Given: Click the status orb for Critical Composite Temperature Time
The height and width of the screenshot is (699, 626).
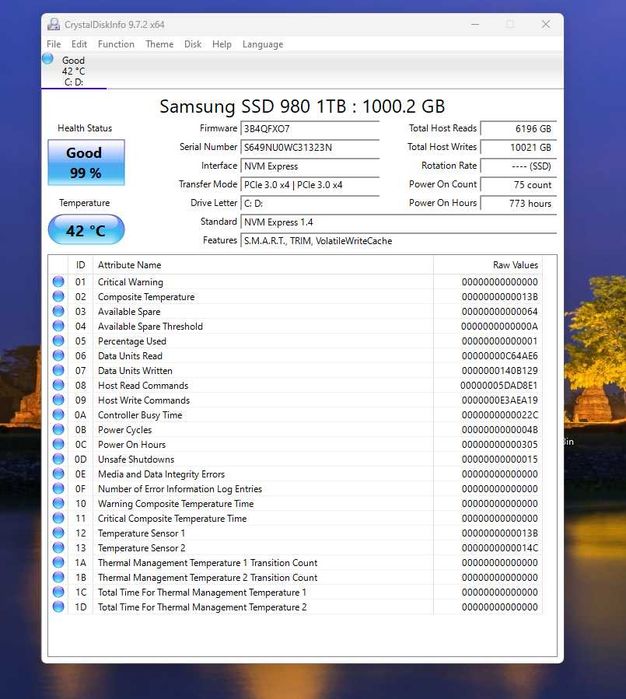Looking at the screenshot, I should pos(58,518).
